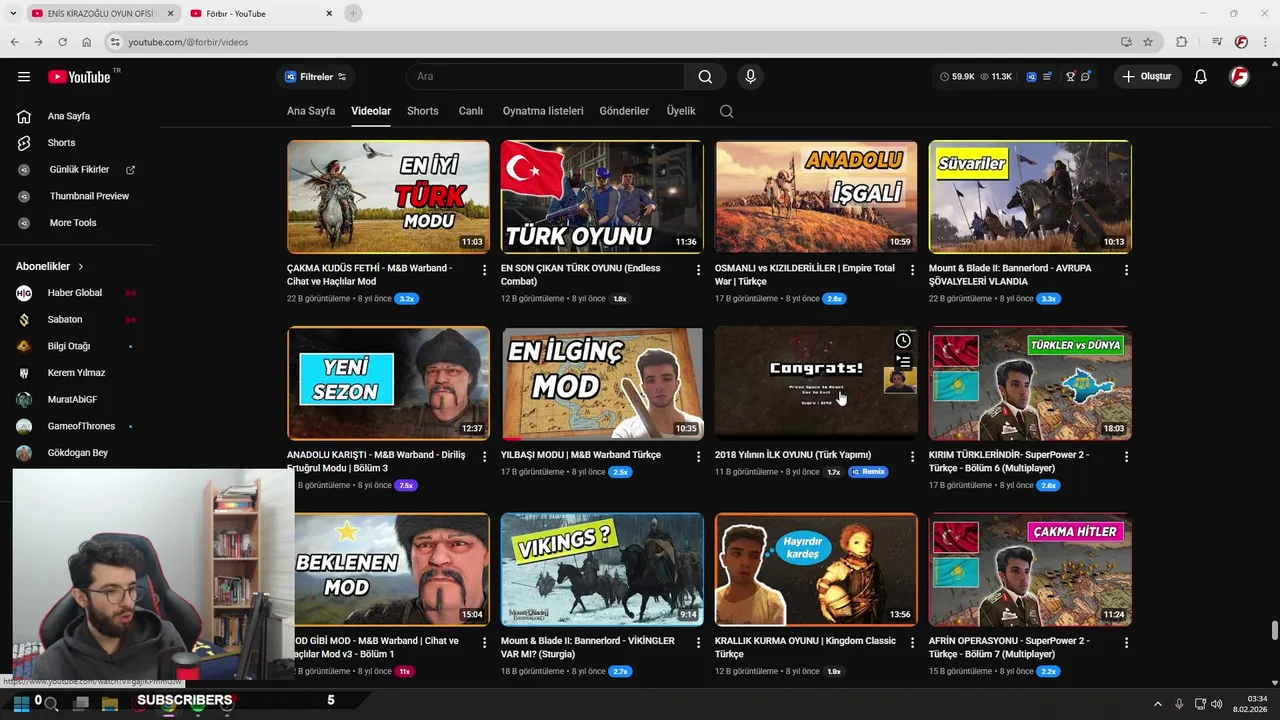This screenshot has width=1280, height=720.
Task: Open Chrome three-dot menu
Action: point(1266,42)
